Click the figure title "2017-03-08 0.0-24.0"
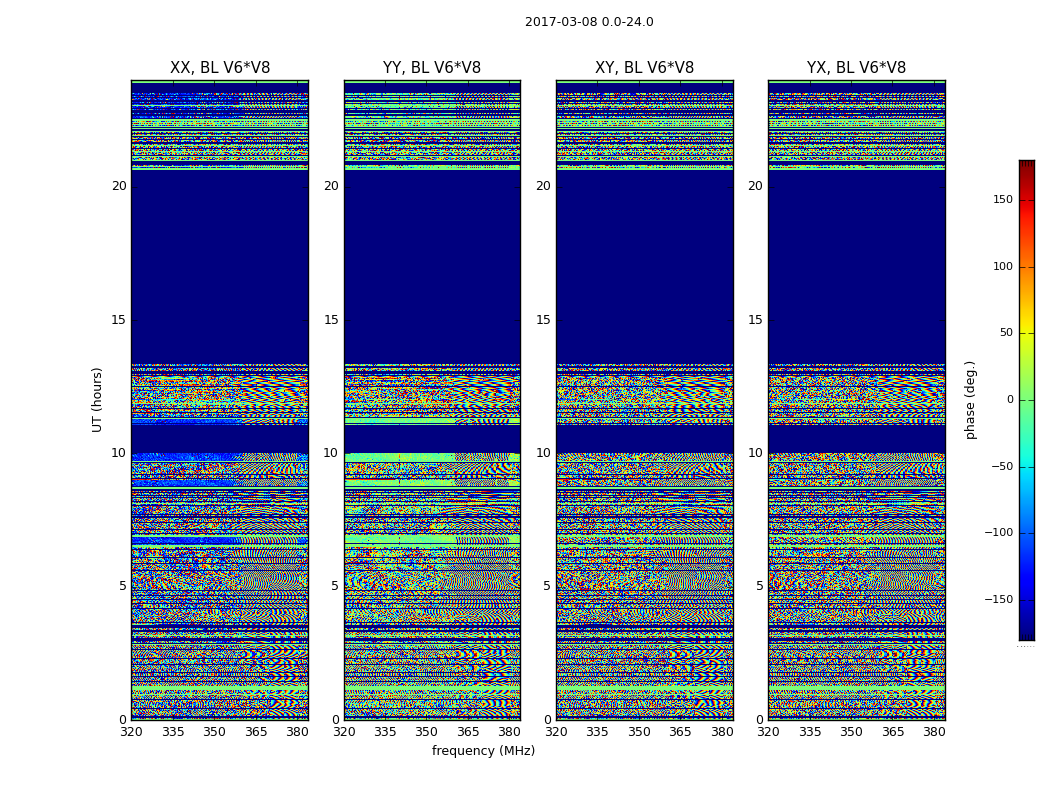Screen dimensions: 1050x800 [x=589, y=22]
